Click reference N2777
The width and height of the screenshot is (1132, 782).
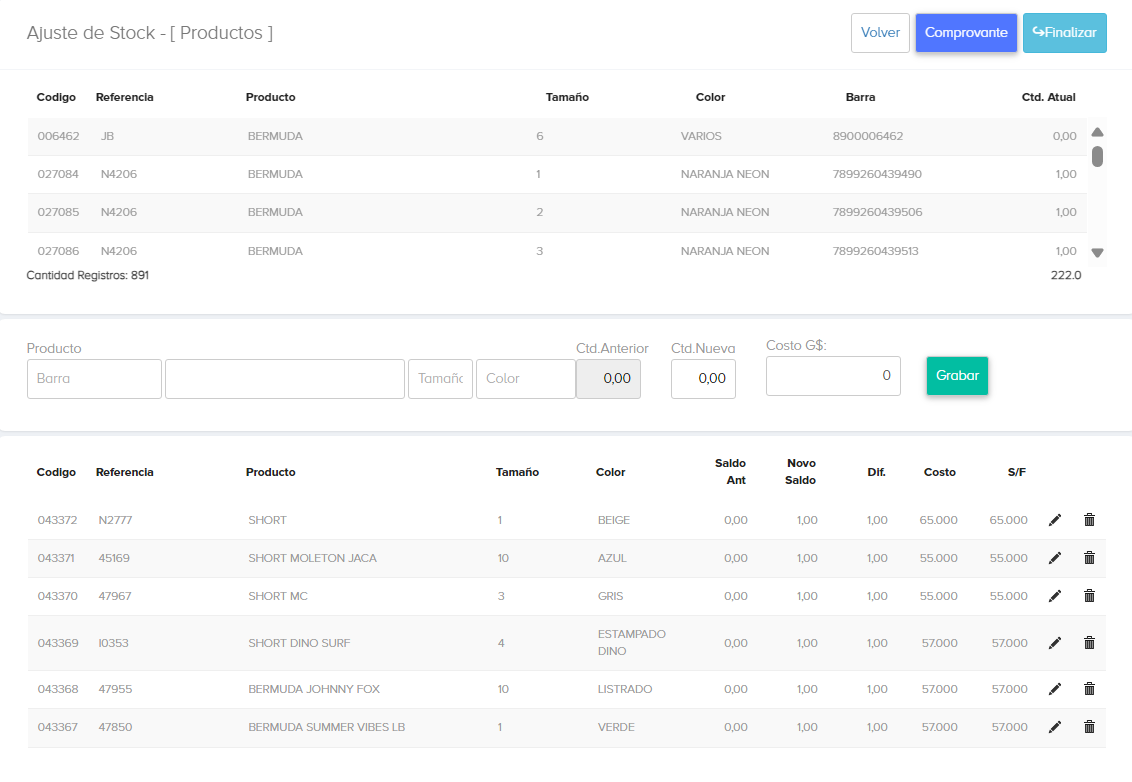[116, 520]
